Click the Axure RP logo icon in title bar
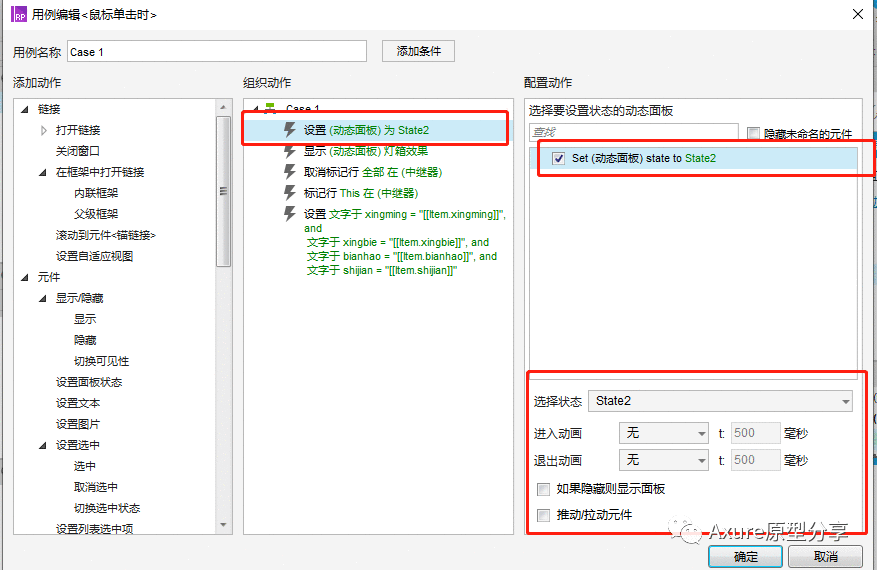 click(19, 14)
